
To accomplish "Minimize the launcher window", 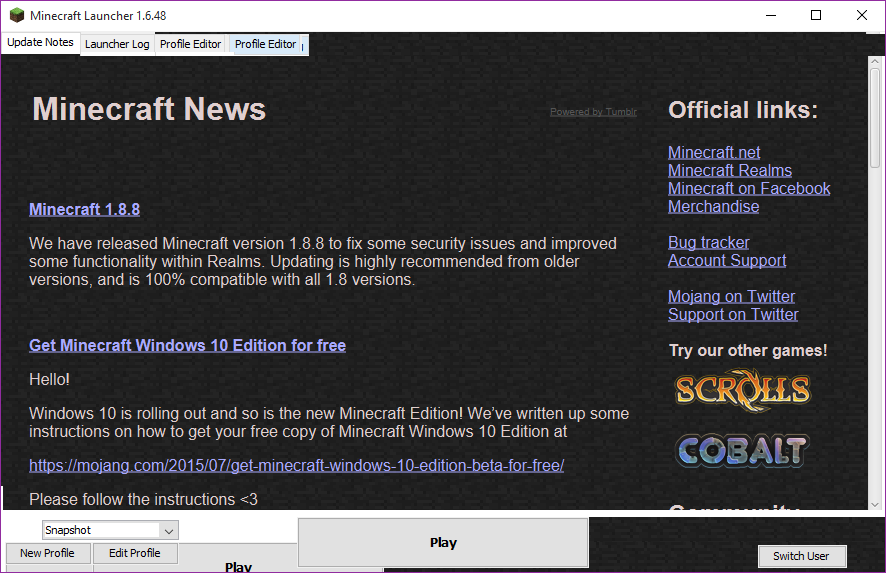I will point(771,15).
